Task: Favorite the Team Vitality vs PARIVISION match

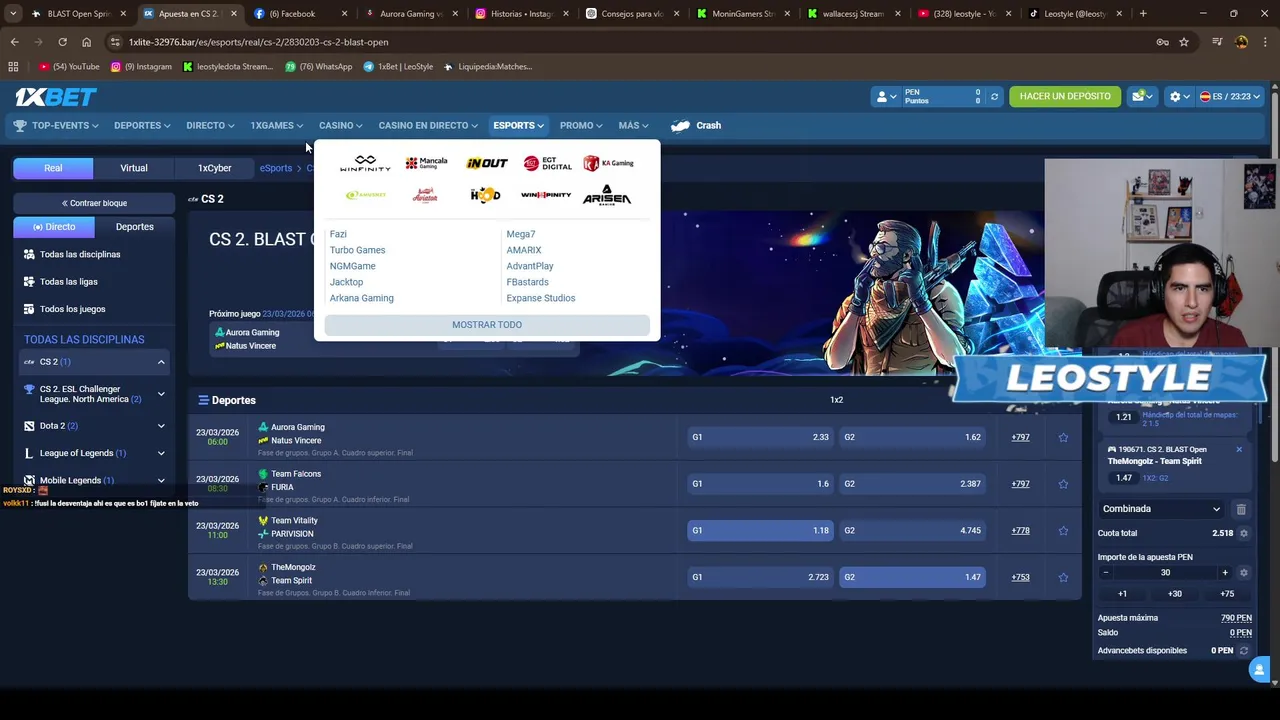Action: (1063, 531)
